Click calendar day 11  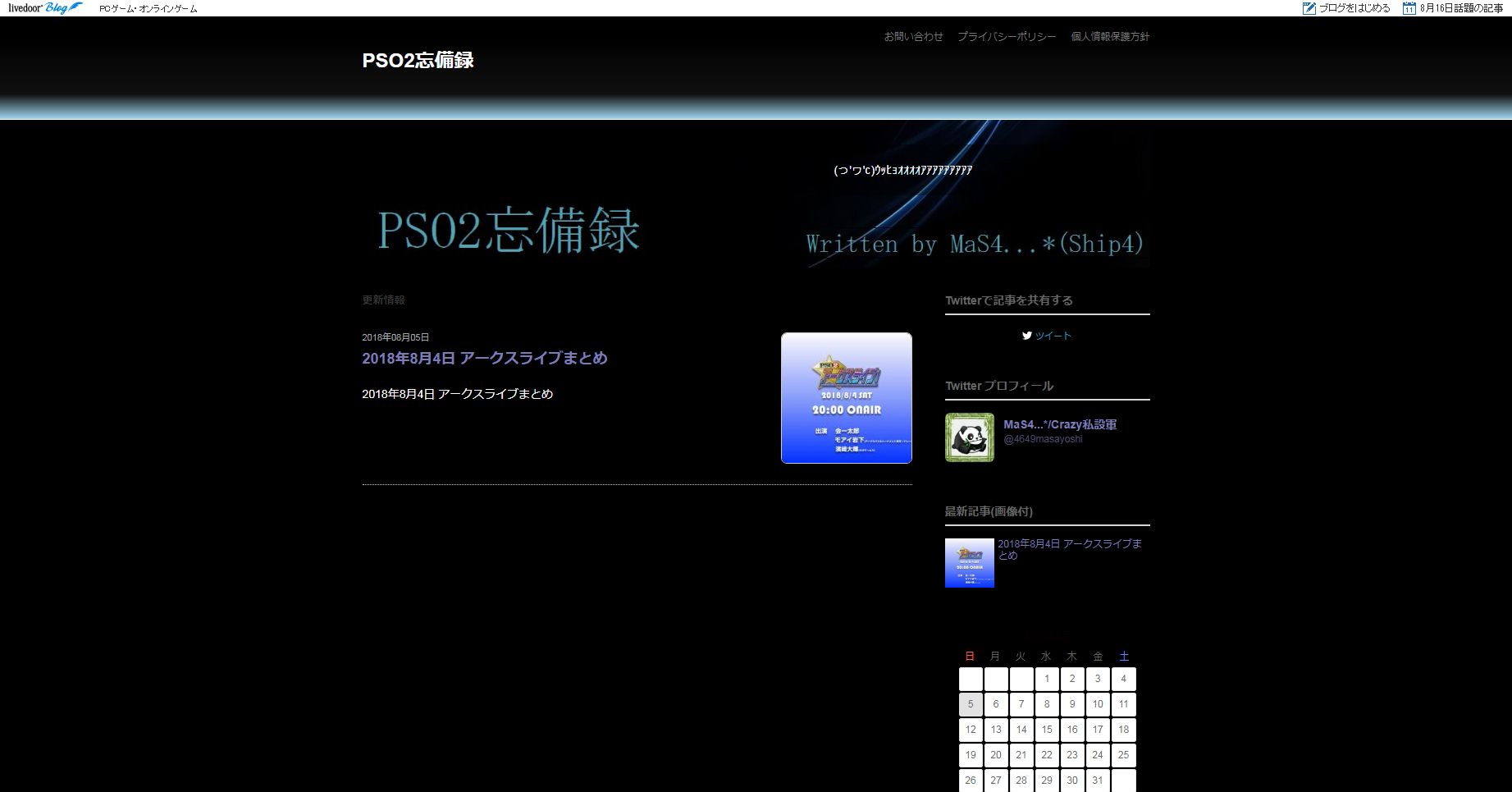[1124, 704]
